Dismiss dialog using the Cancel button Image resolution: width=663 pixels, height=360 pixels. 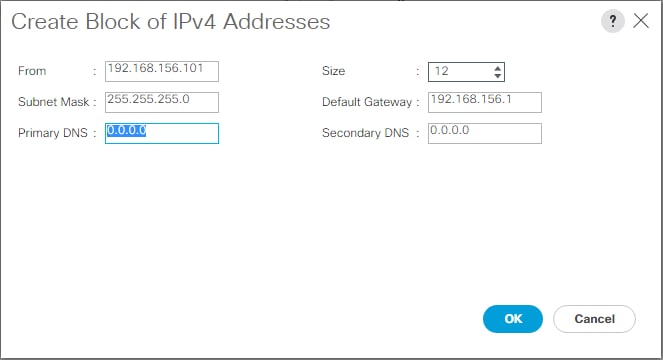594,319
